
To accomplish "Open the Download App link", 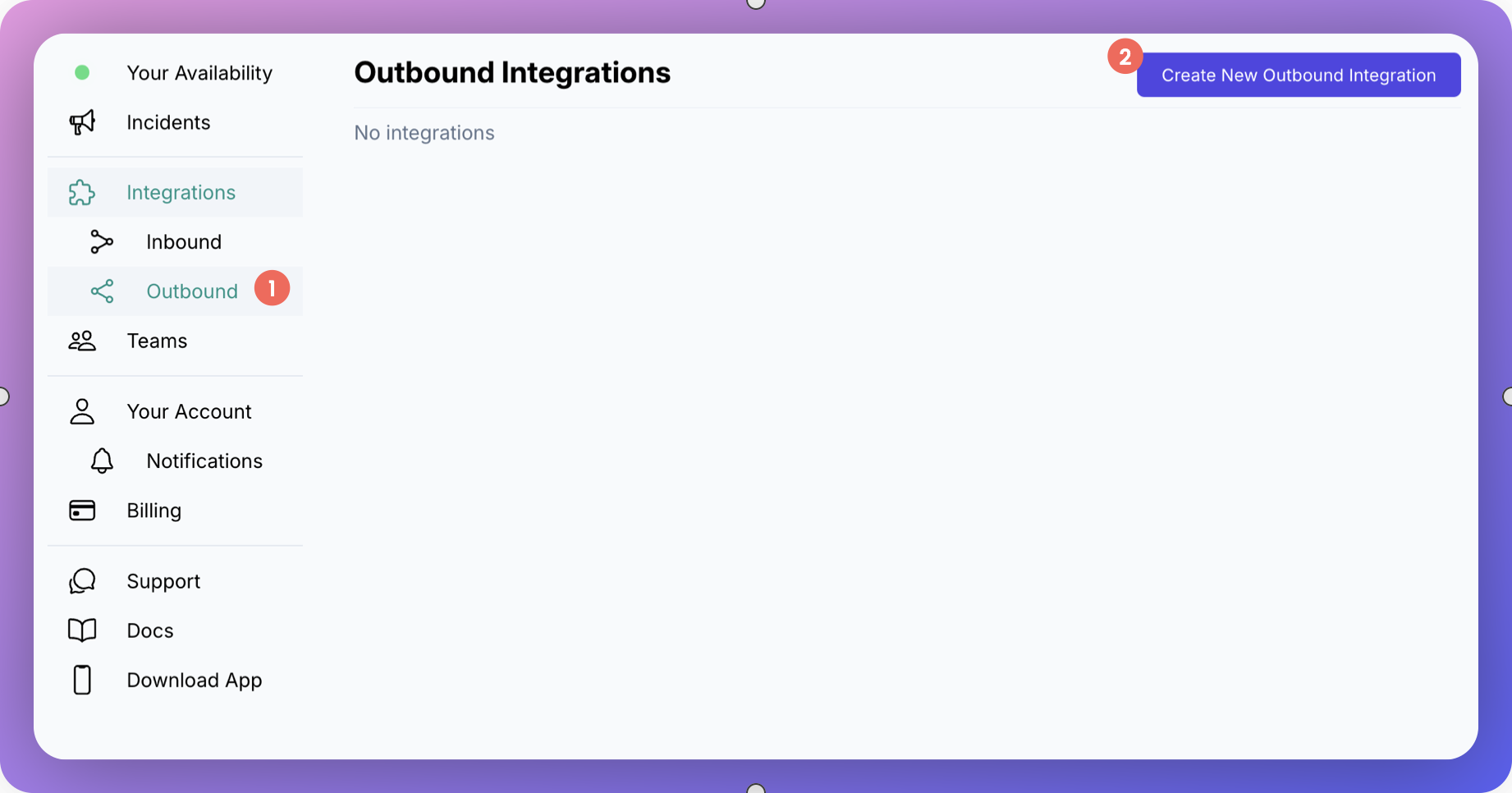I will [x=195, y=680].
